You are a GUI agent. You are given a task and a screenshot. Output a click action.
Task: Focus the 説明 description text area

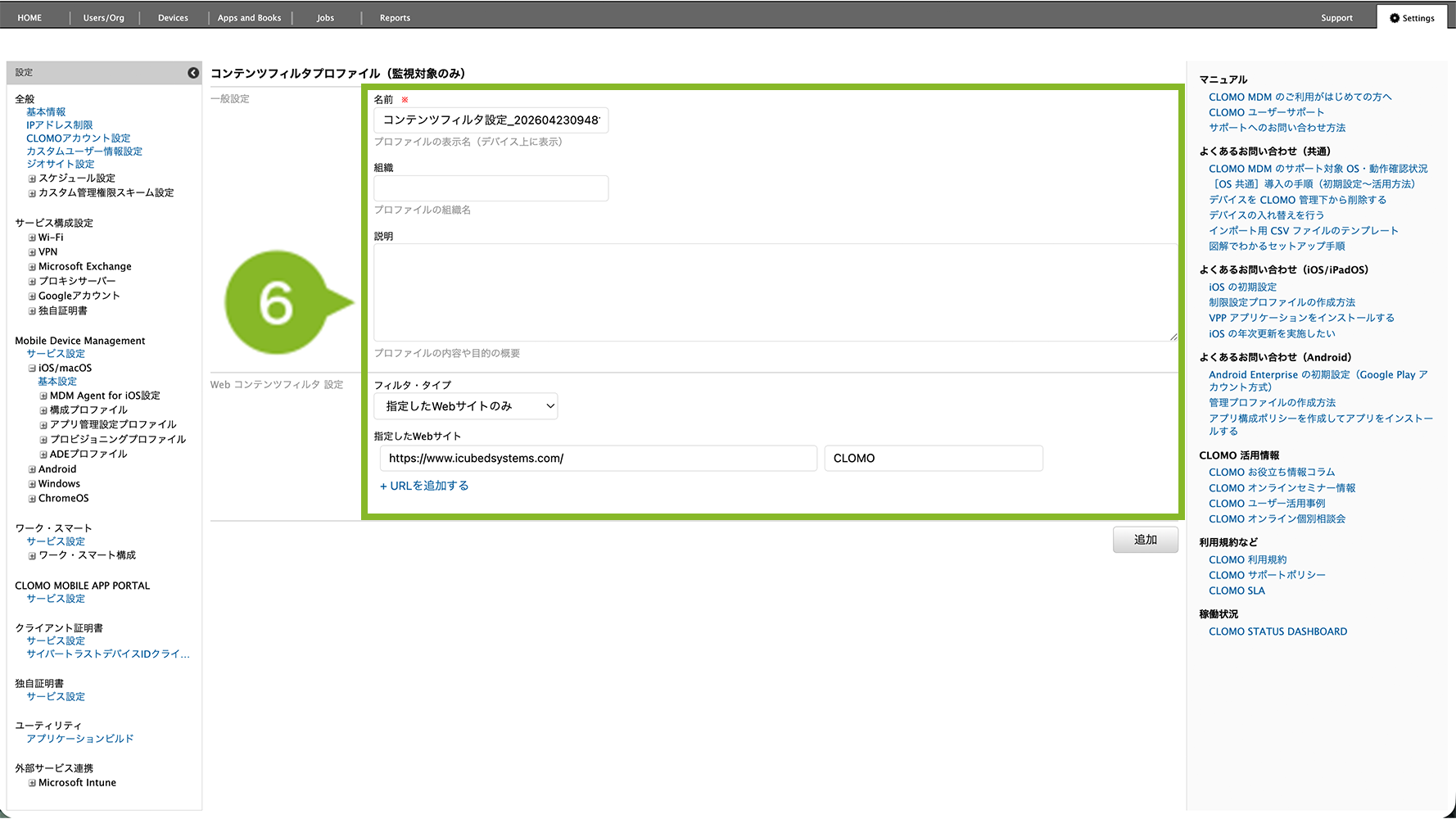[x=775, y=292]
